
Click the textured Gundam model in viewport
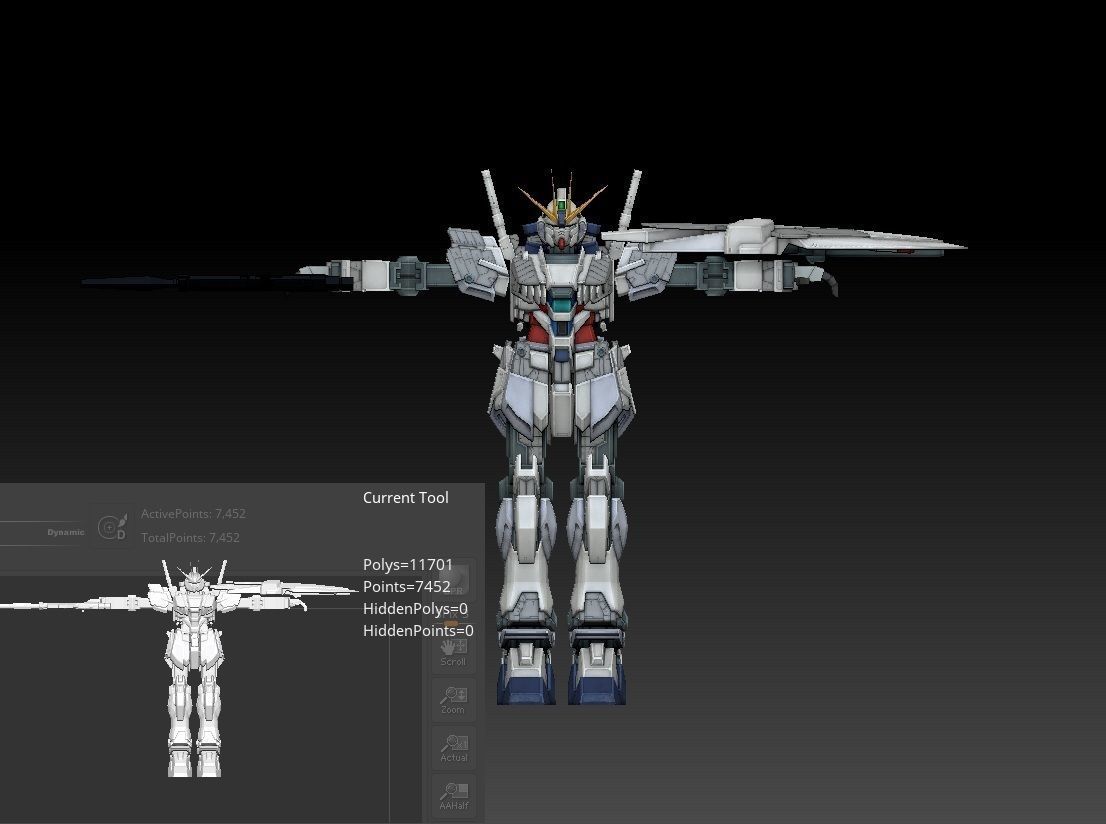tap(561, 395)
